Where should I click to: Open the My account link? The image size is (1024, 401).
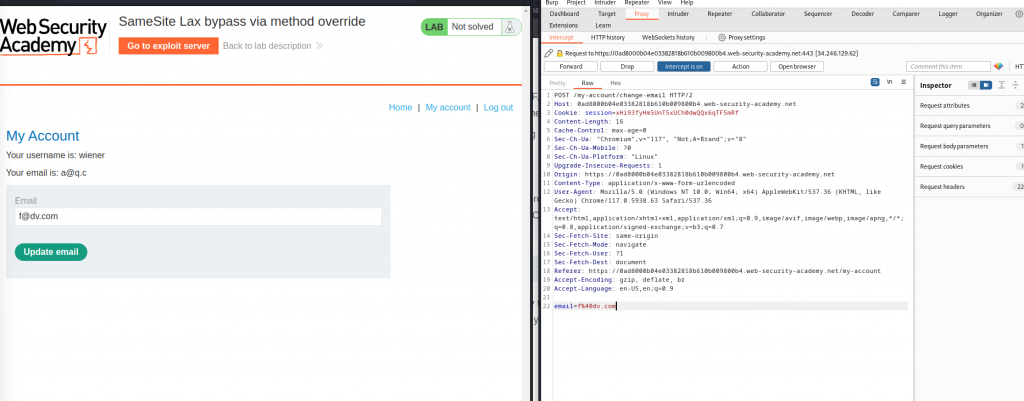(x=448, y=107)
